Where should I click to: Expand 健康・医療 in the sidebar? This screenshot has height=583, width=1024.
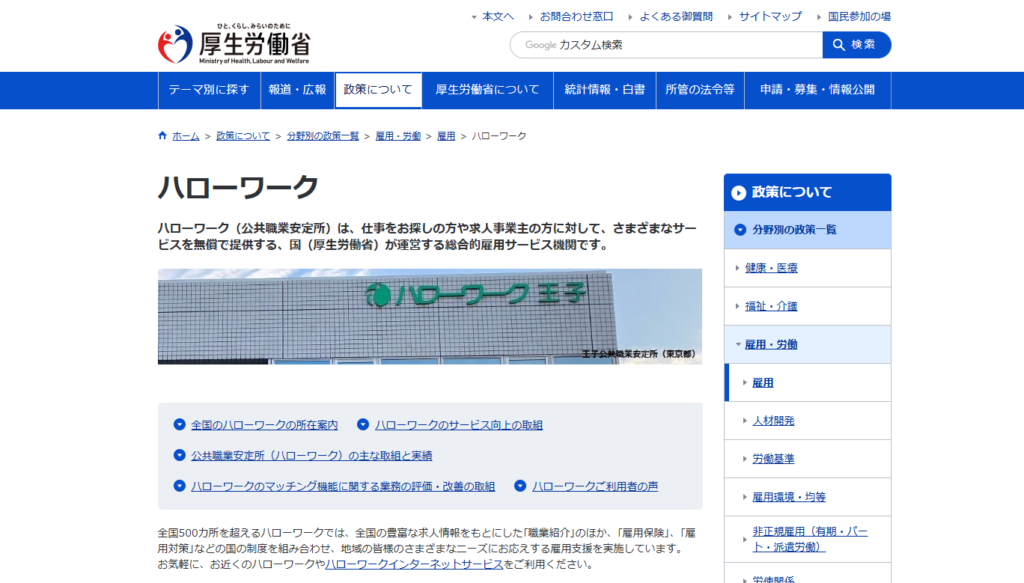pos(738,268)
